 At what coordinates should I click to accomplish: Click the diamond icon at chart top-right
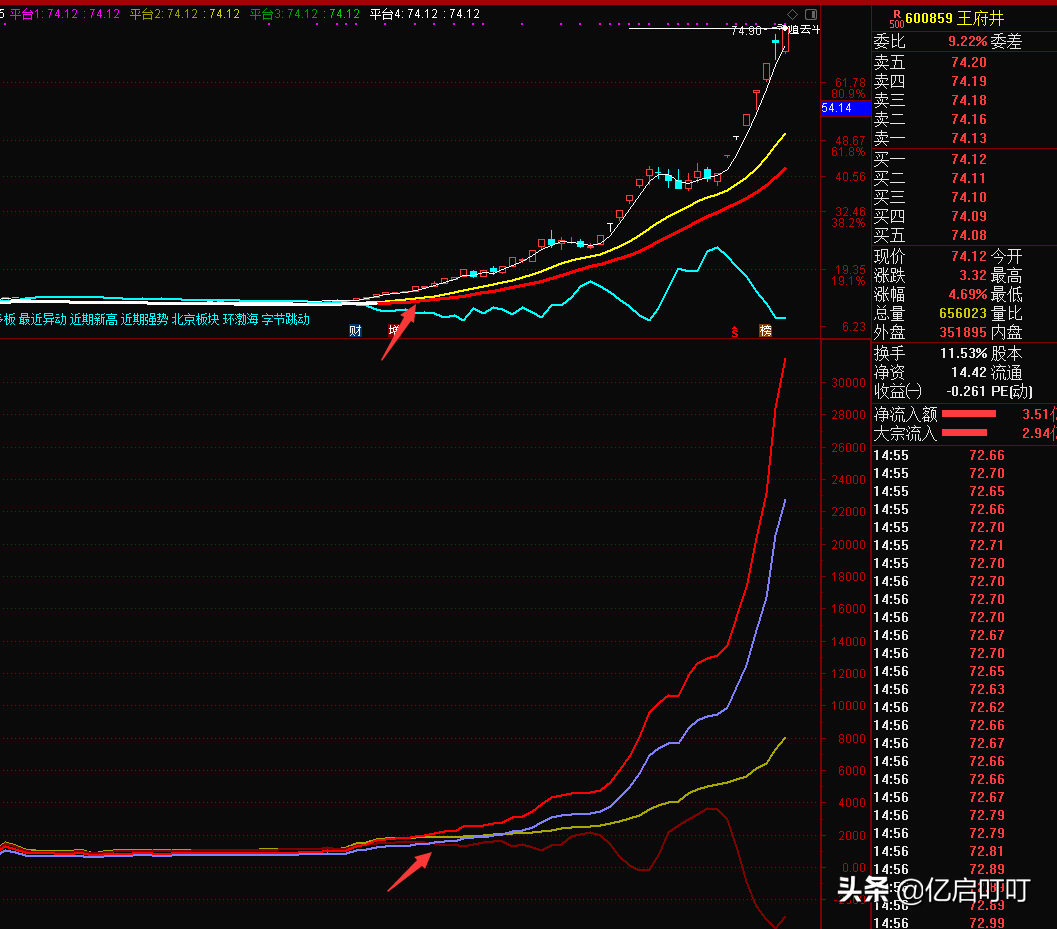[792, 14]
